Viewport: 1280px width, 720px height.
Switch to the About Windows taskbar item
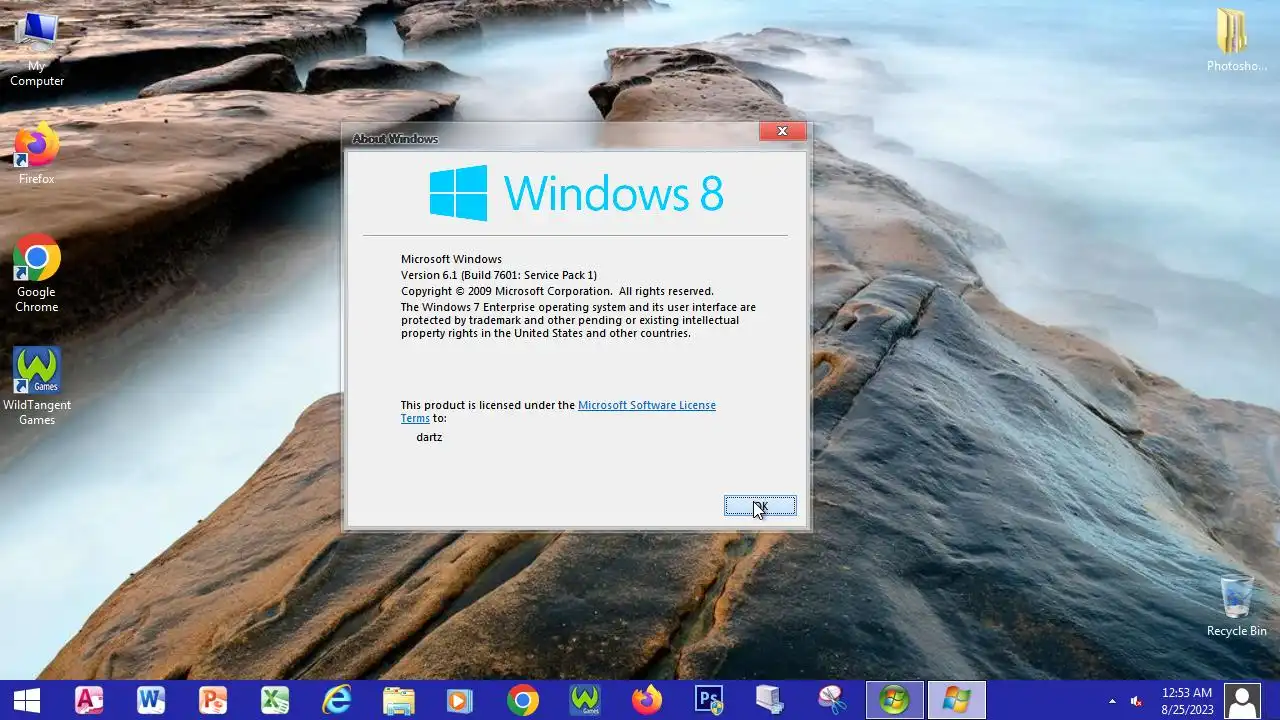pyautogui.click(x=957, y=700)
